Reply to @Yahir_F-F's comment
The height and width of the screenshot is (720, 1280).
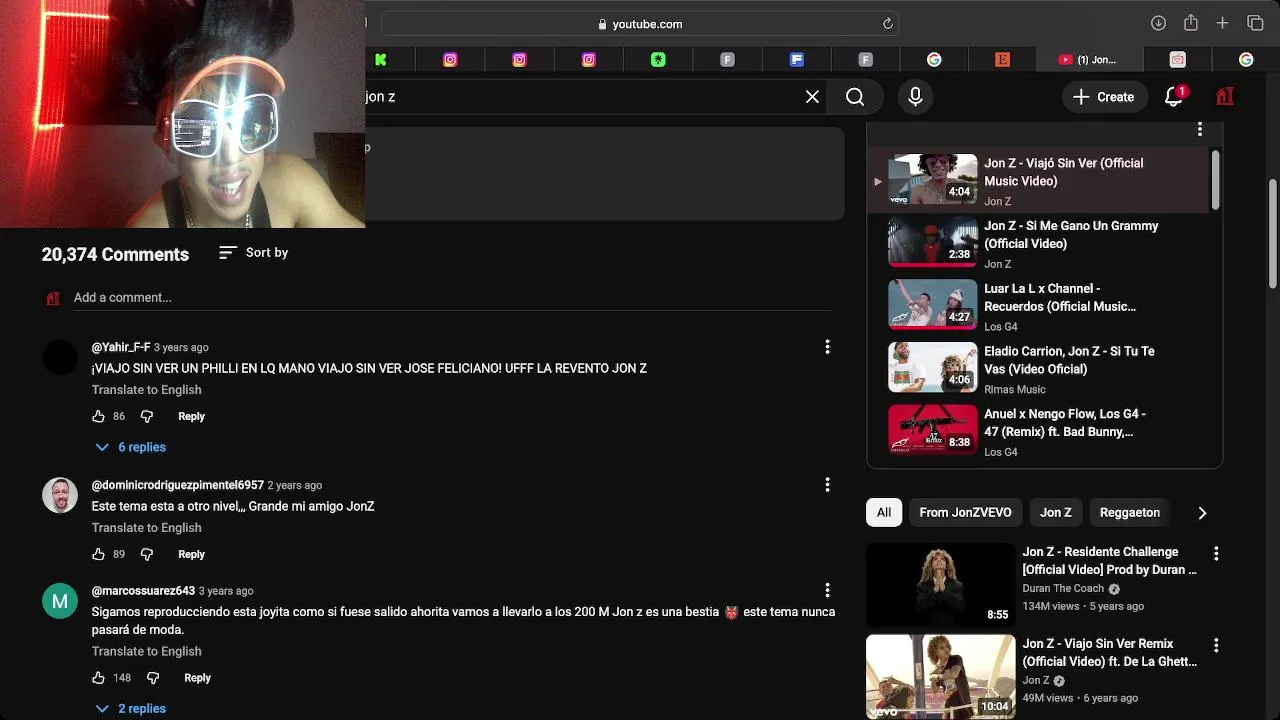(191, 416)
